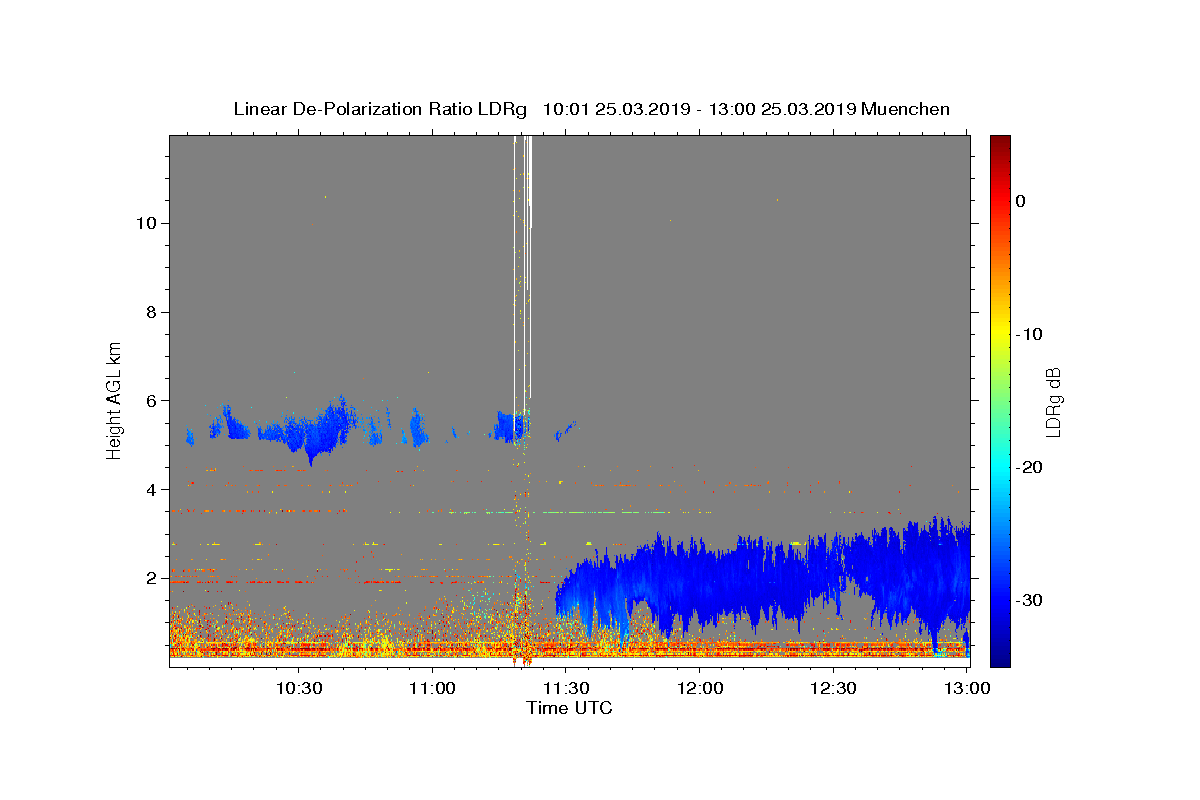This screenshot has width=1200, height=800.
Task: Click the 13:00 time tick label
Action: [x=967, y=688]
